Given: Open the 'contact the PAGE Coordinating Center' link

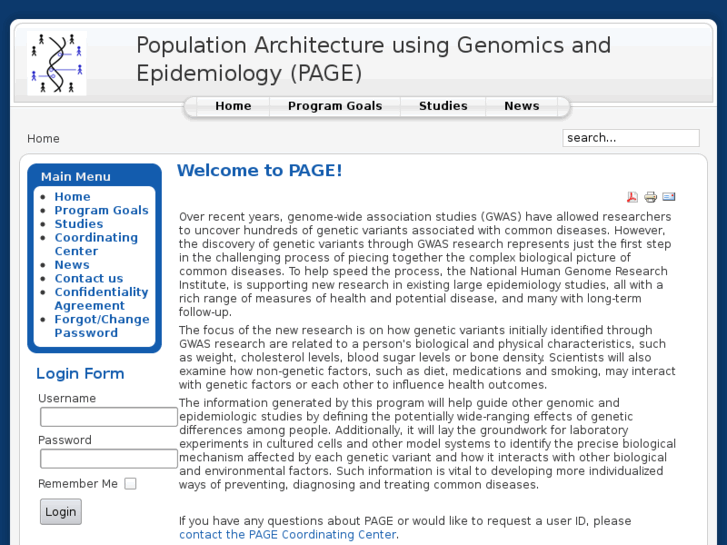Looking at the screenshot, I should (288, 534).
